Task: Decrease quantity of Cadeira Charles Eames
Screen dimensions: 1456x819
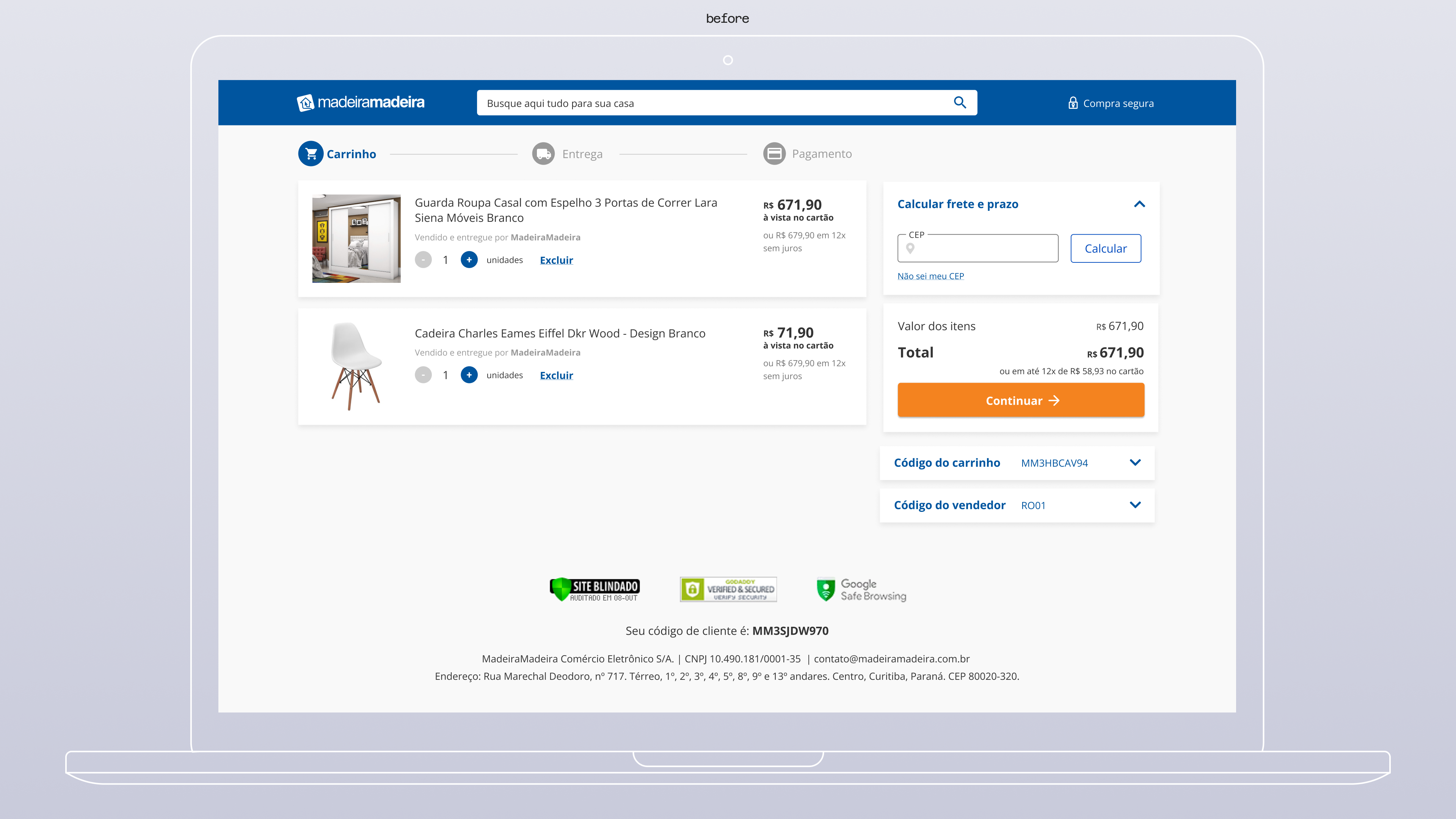Action: point(424,375)
